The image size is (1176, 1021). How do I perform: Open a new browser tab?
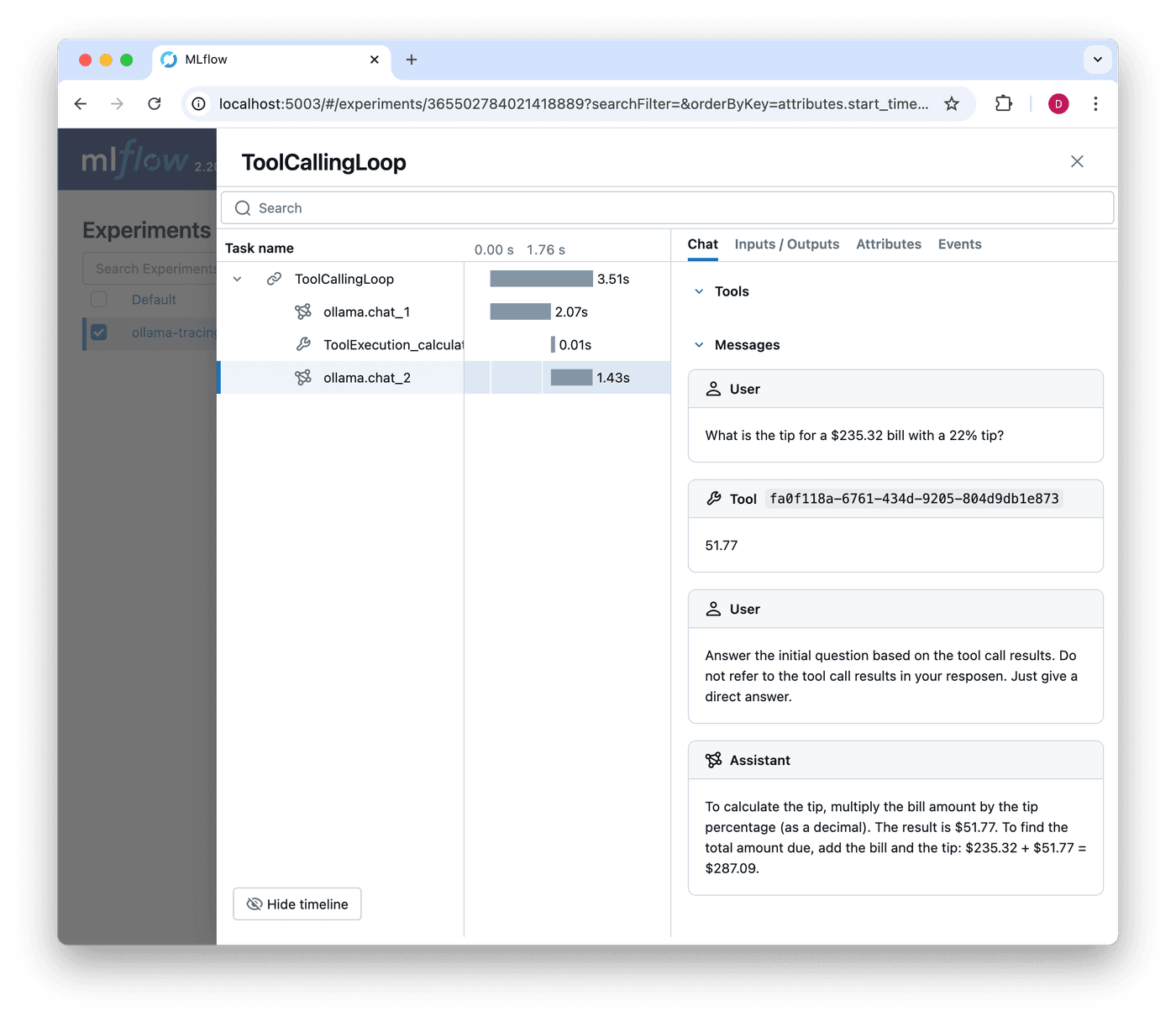click(x=412, y=60)
